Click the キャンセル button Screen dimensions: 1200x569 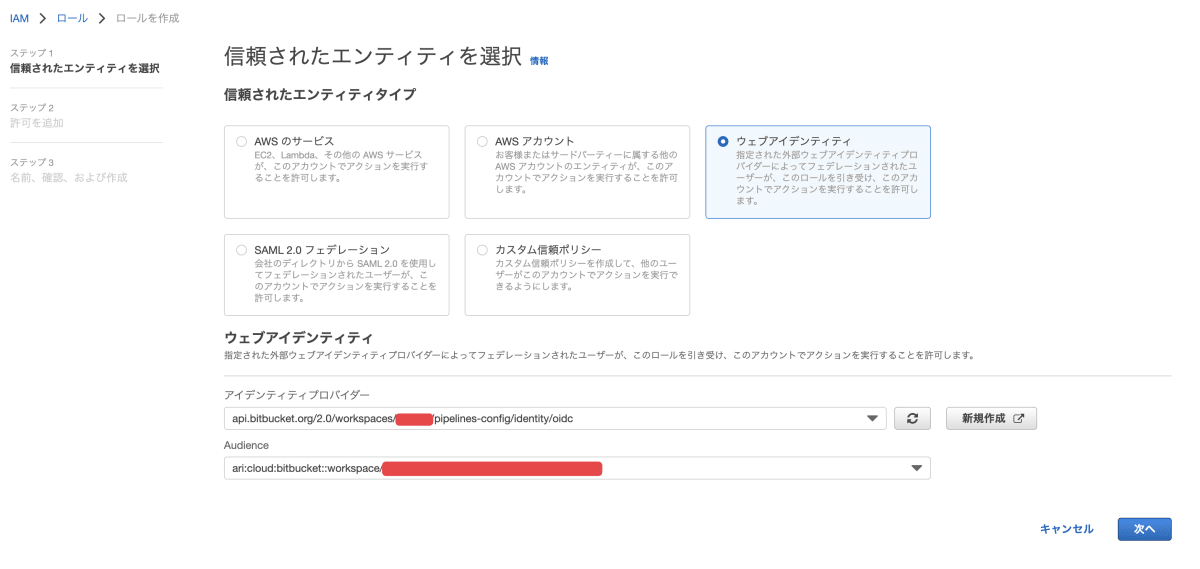pyautogui.click(x=1067, y=529)
